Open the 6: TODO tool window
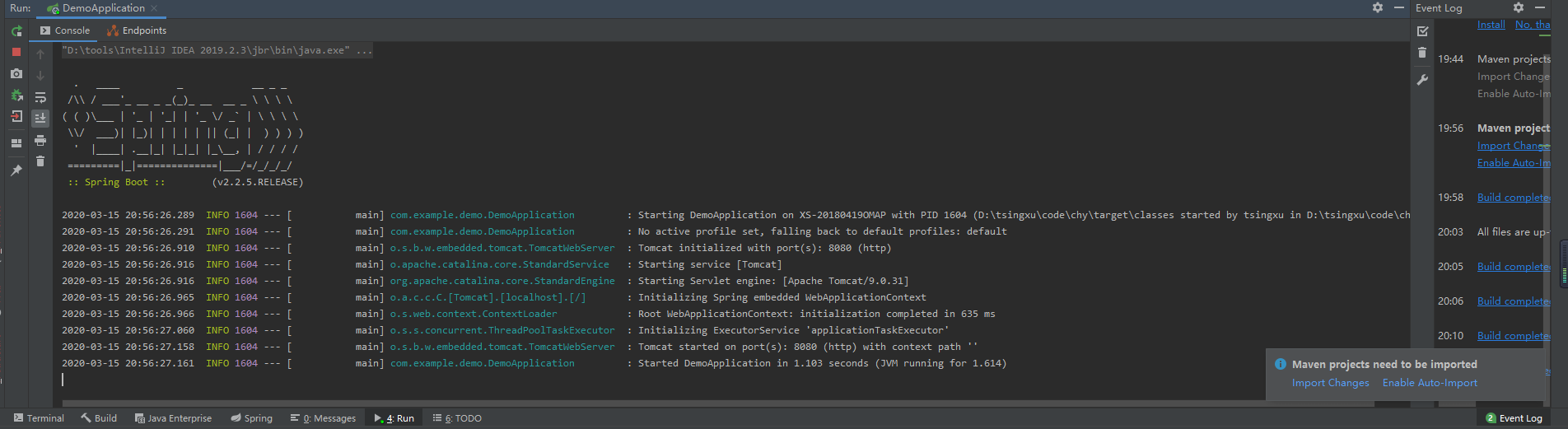The height and width of the screenshot is (429, 1568). [x=457, y=418]
